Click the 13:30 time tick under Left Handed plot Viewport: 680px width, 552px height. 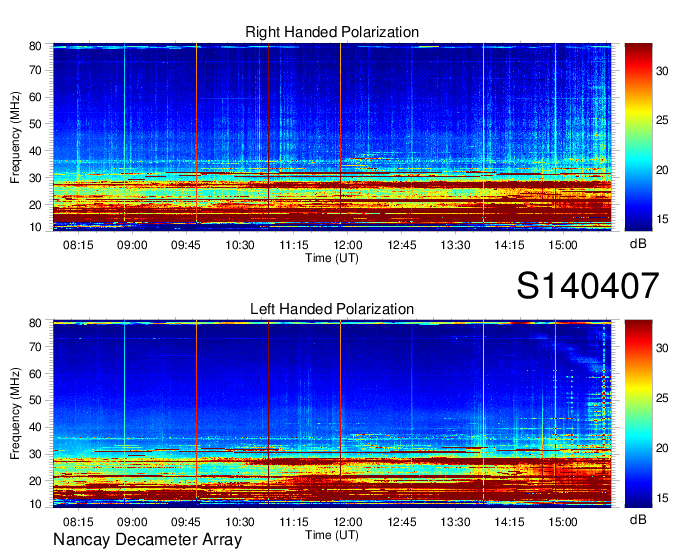click(x=455, y=522)
